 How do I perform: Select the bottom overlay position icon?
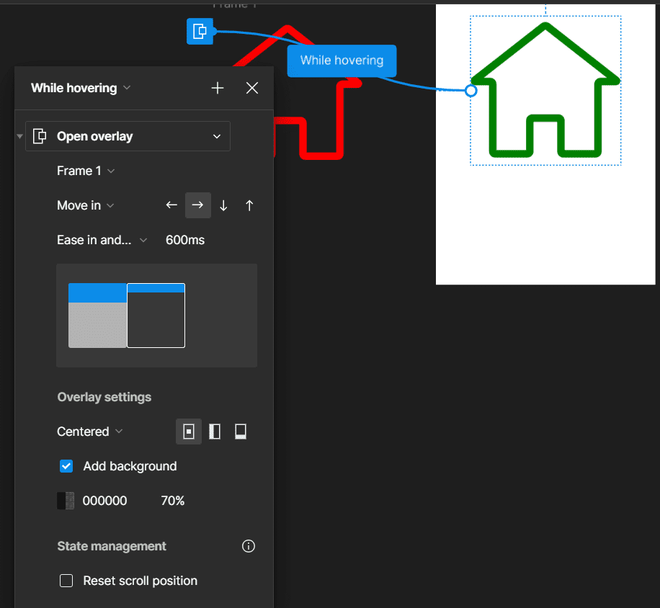tap(240, 432)
